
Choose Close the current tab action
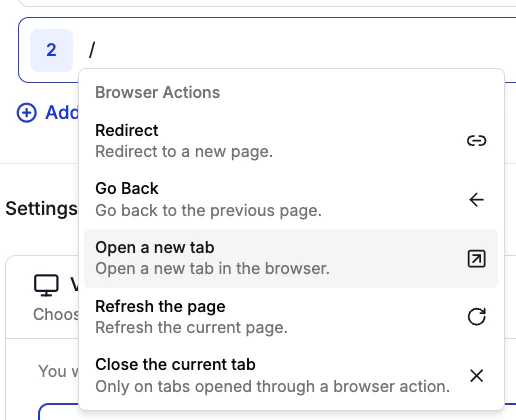tap(291, 376)
